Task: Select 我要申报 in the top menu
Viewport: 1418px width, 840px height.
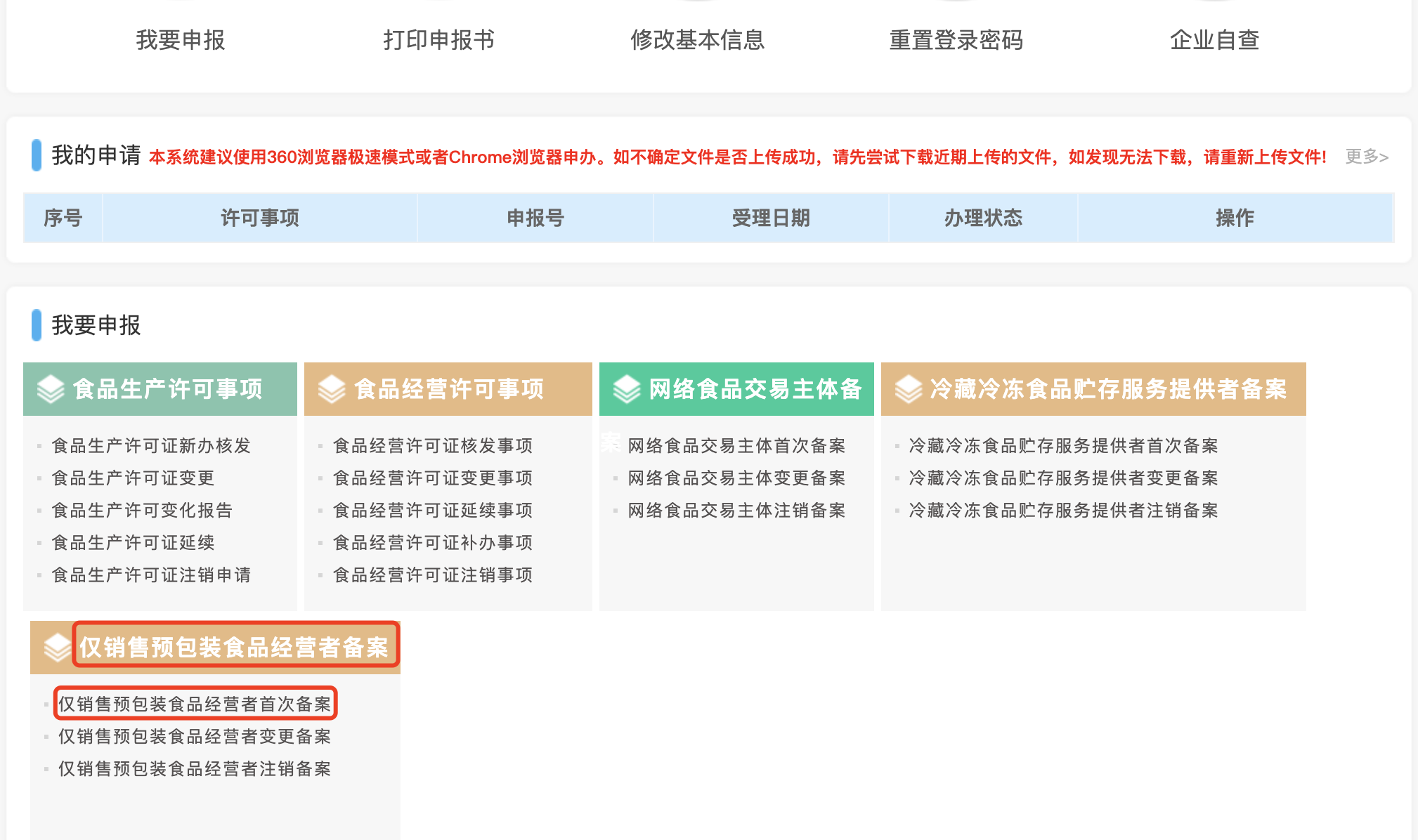Action: pyautogui.click(x=181, y=40)
